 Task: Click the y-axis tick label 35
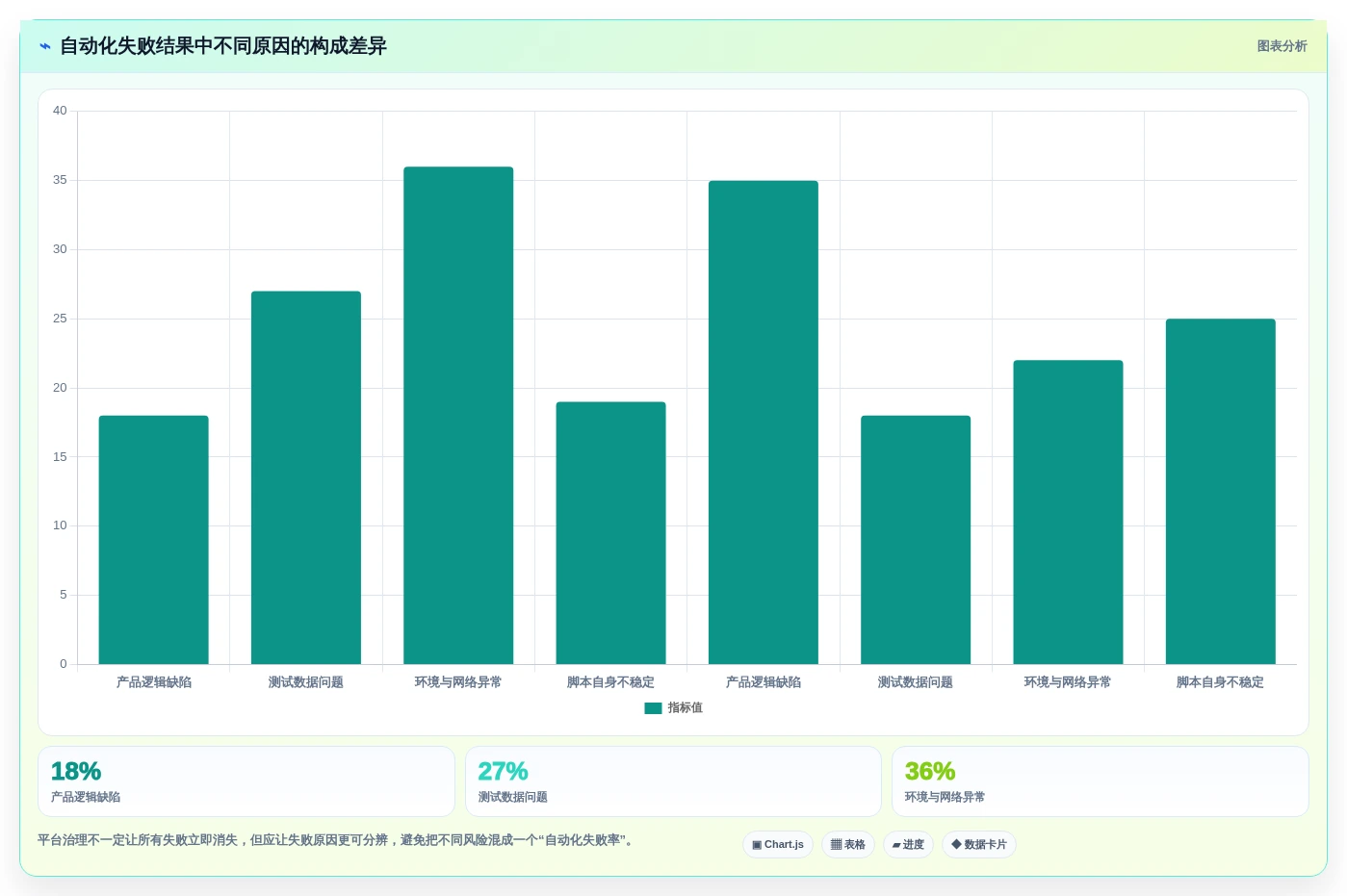pyautogui.click(x=60, y=180)
